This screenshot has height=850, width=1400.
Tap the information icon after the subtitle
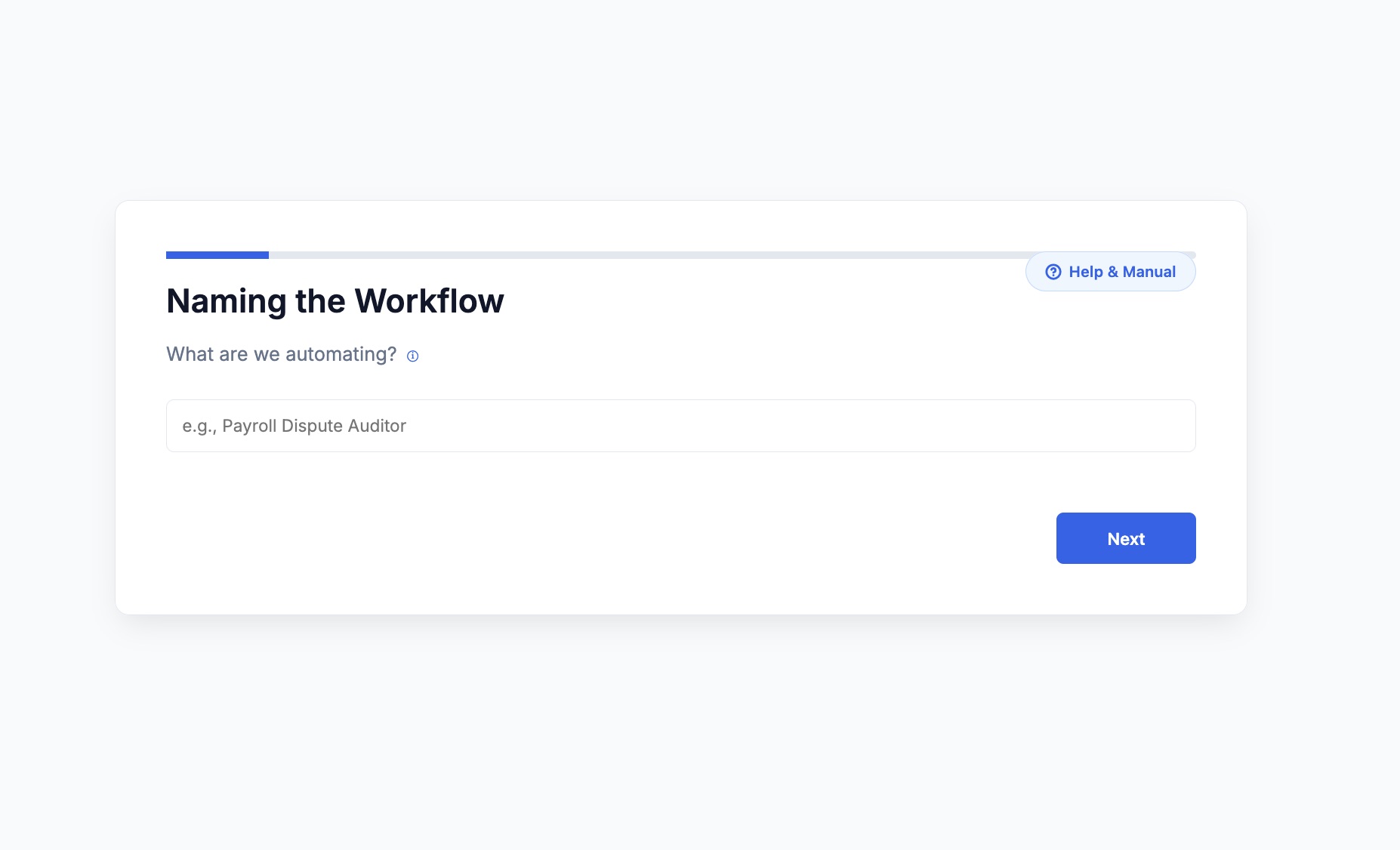(x=412, y=356)
